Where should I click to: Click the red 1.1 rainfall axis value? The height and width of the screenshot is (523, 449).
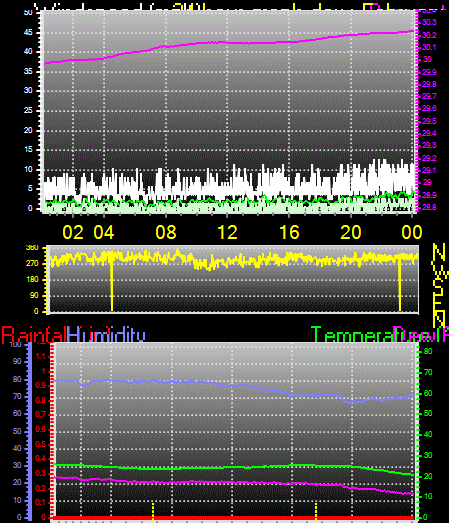click(41, 357)
